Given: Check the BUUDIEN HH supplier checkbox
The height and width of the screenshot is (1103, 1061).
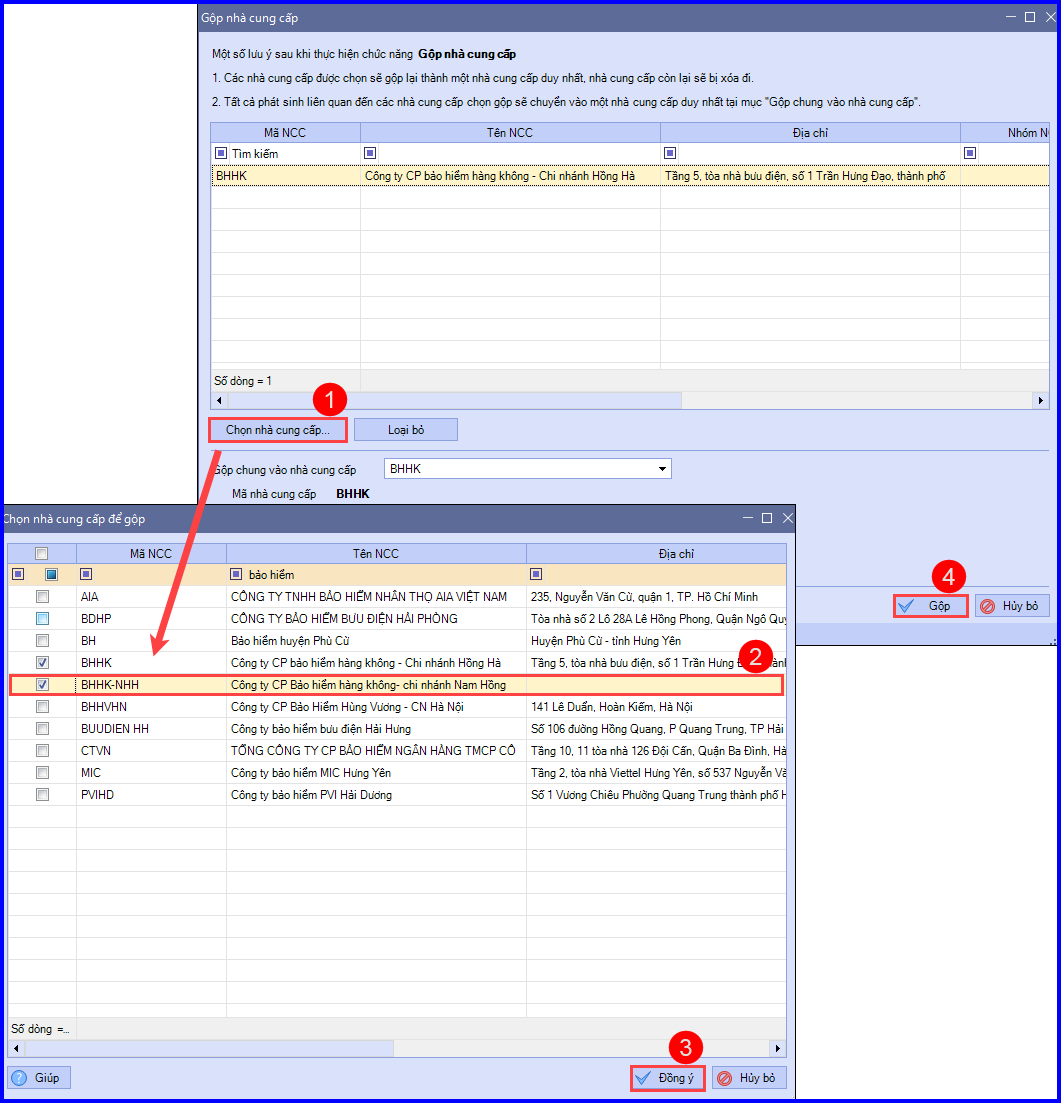Looking at the screenshot, I should coord(43,729).
